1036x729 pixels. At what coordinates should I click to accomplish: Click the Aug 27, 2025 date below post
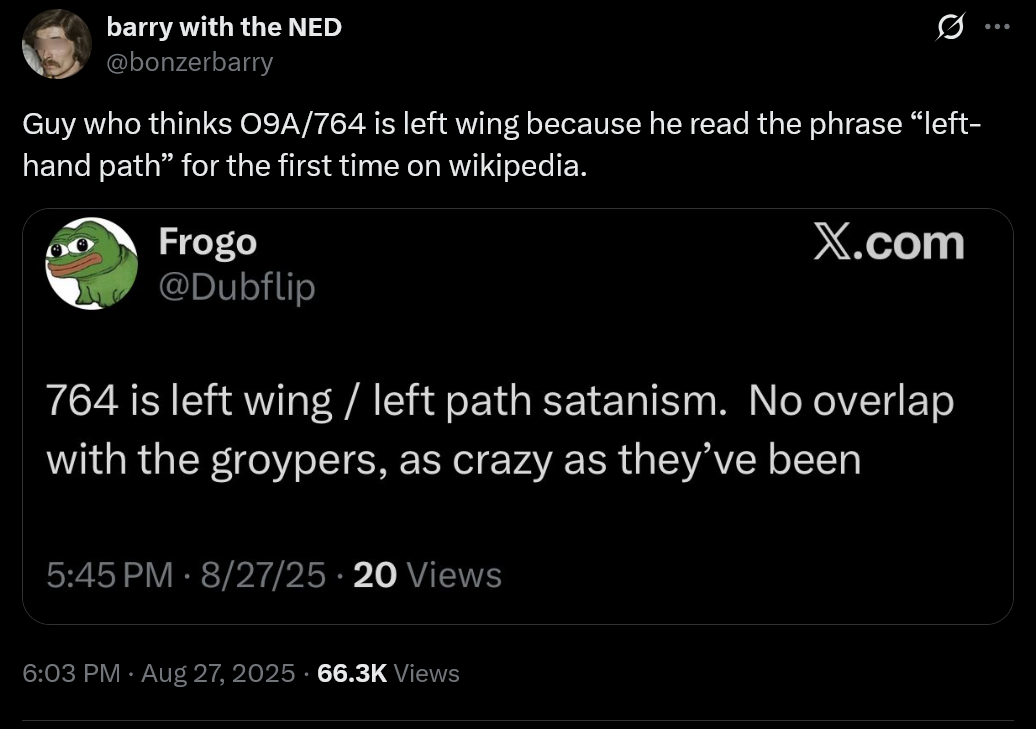click(218, 673)
